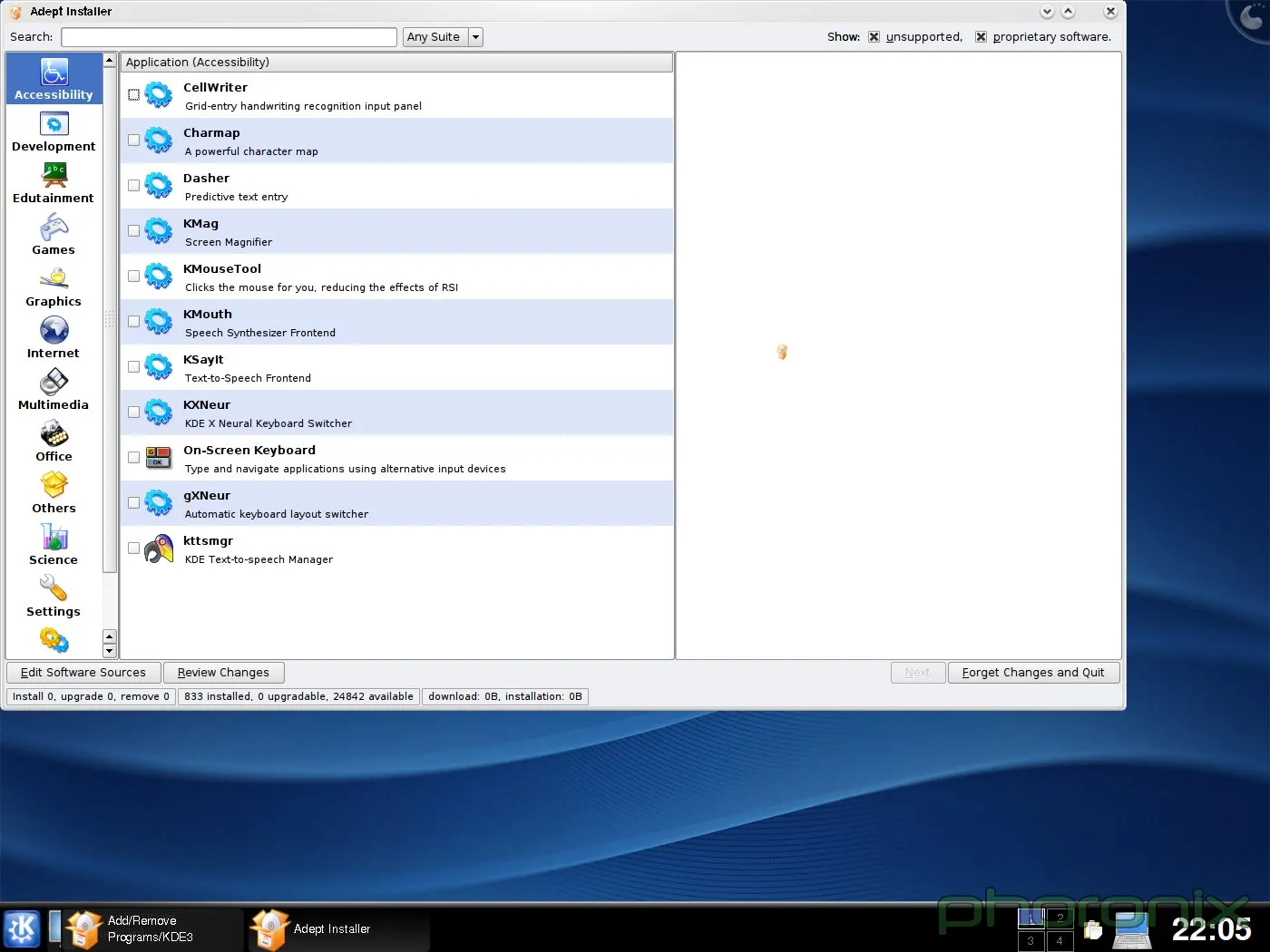
Task: Click the '833 installed' status entry
Action: pyautogui.click(x=298, y=696)
